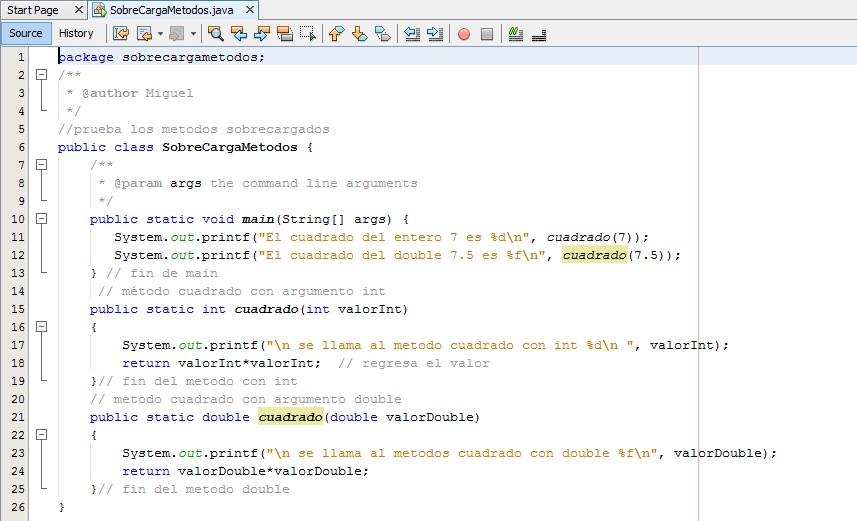Viewport: 857px width, 521px height.
Task: Go to Next Bookmark icon
Action: (359, 33)
